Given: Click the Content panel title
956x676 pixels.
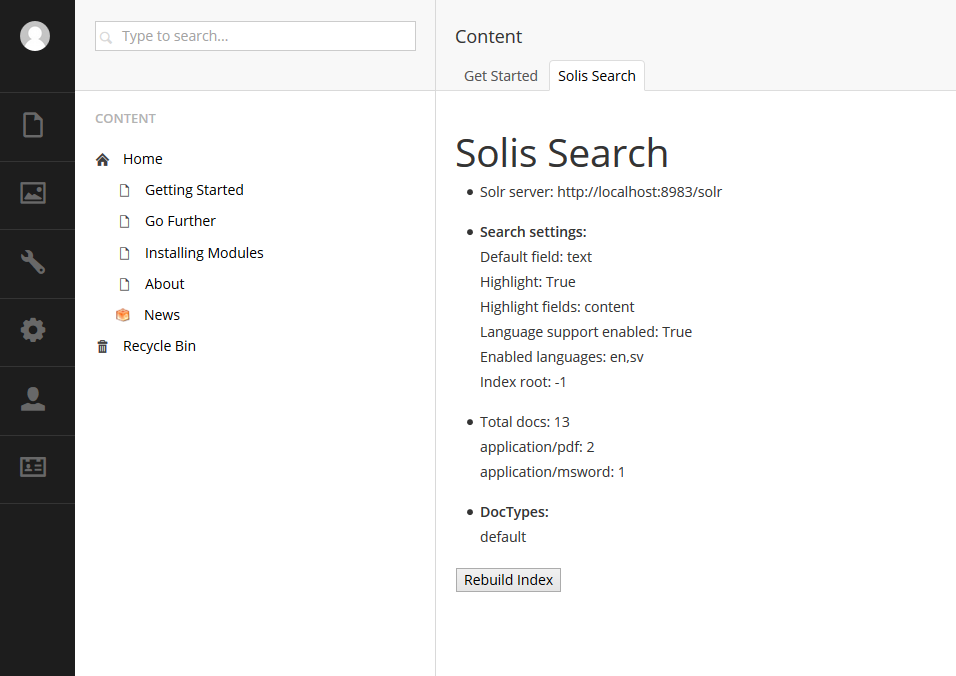Looking at the screenshot, I should [488, 37].
